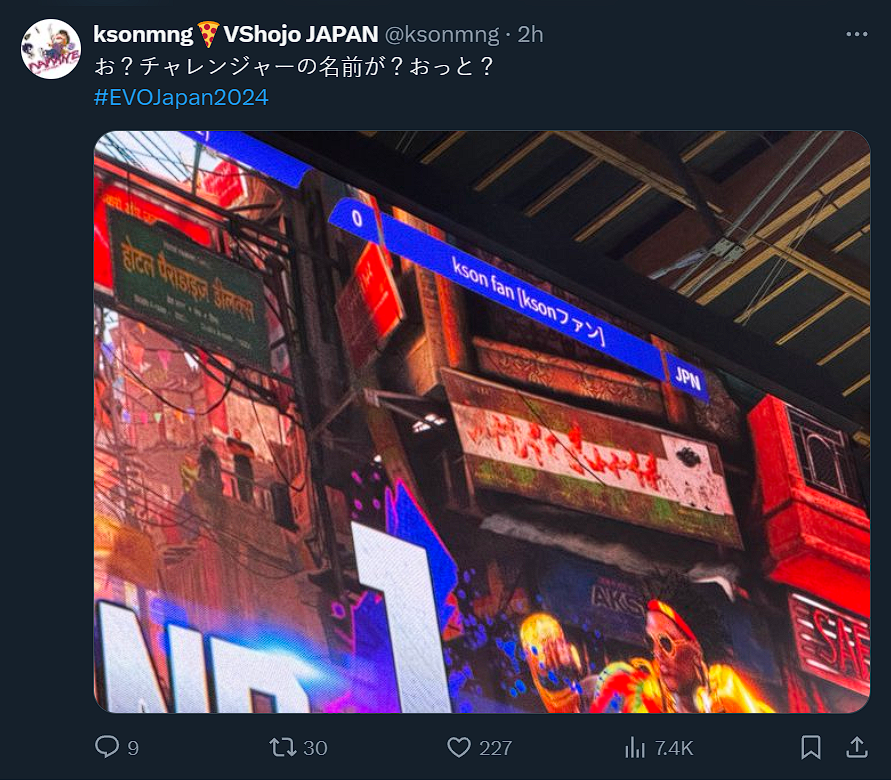Click the repost count 30

[x=315, y=748]
